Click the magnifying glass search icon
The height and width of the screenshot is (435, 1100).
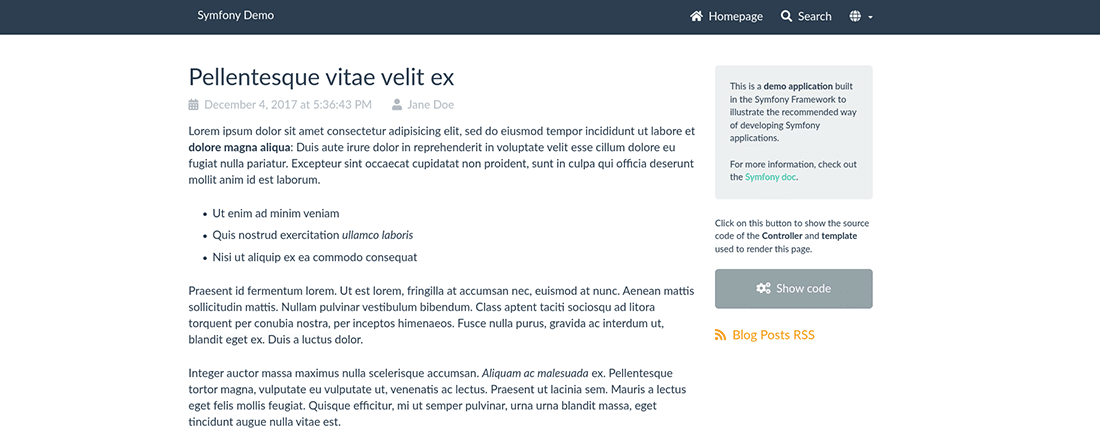pos(787,16)
